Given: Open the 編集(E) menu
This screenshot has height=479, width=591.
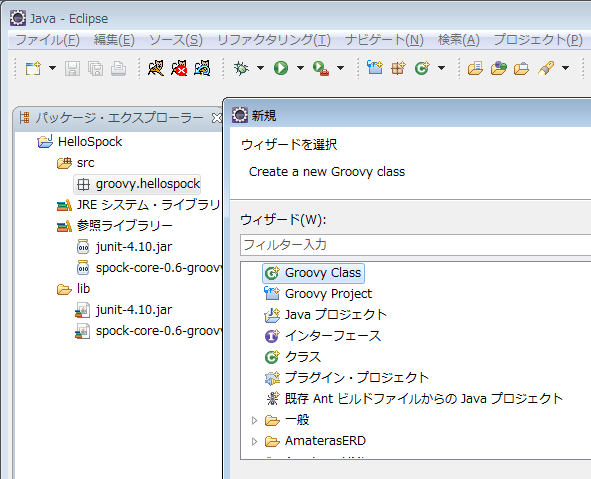Looking at the screenshot, I should 114,40.
